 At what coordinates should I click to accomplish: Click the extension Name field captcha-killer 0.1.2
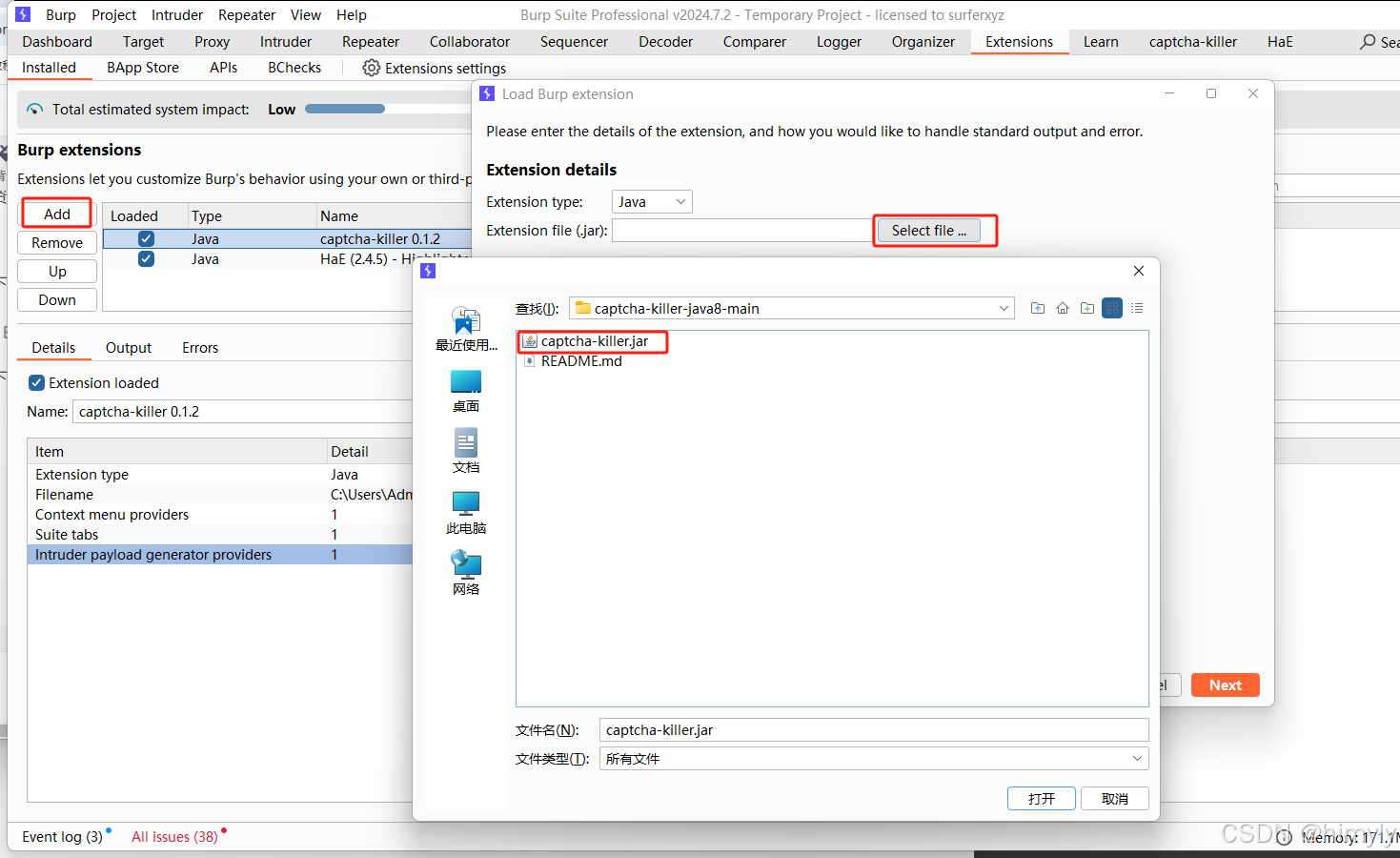point(243,412)
